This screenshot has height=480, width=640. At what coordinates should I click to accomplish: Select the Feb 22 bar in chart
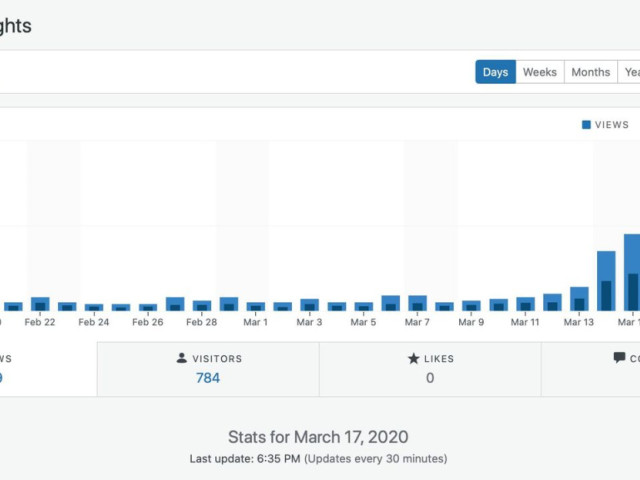pyautogui.click(x=40, y=305)
